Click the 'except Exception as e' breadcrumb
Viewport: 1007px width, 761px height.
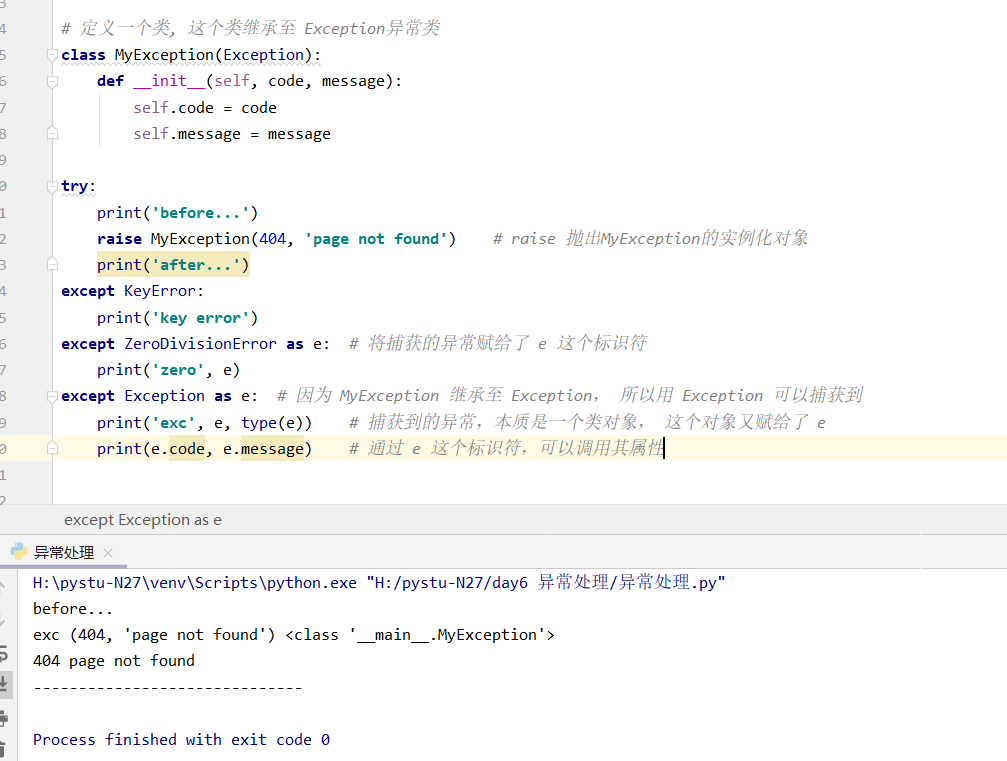pyautogui.click(x=143, y=520)
